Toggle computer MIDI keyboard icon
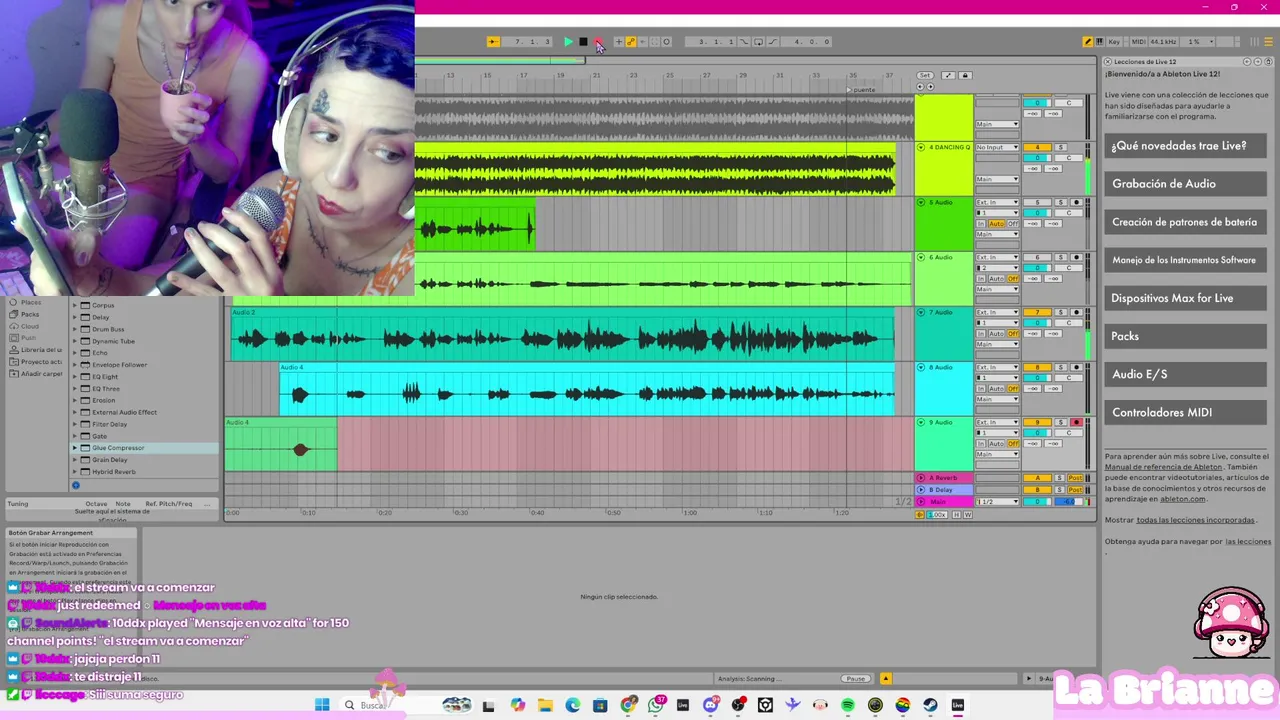This screenshot has height=720, width=1280. point(1100,41)
